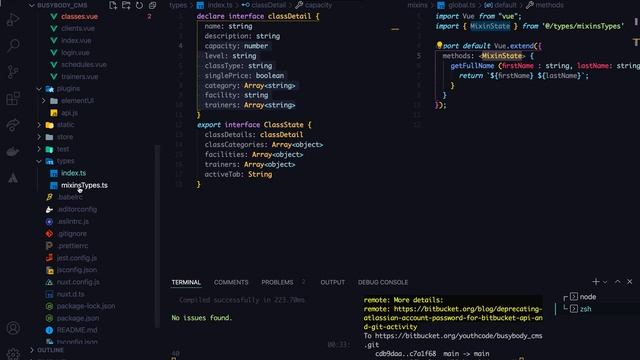640x360 pixels.
Task: Open schedules.vue from the file tree
Action: click(84, 64)
